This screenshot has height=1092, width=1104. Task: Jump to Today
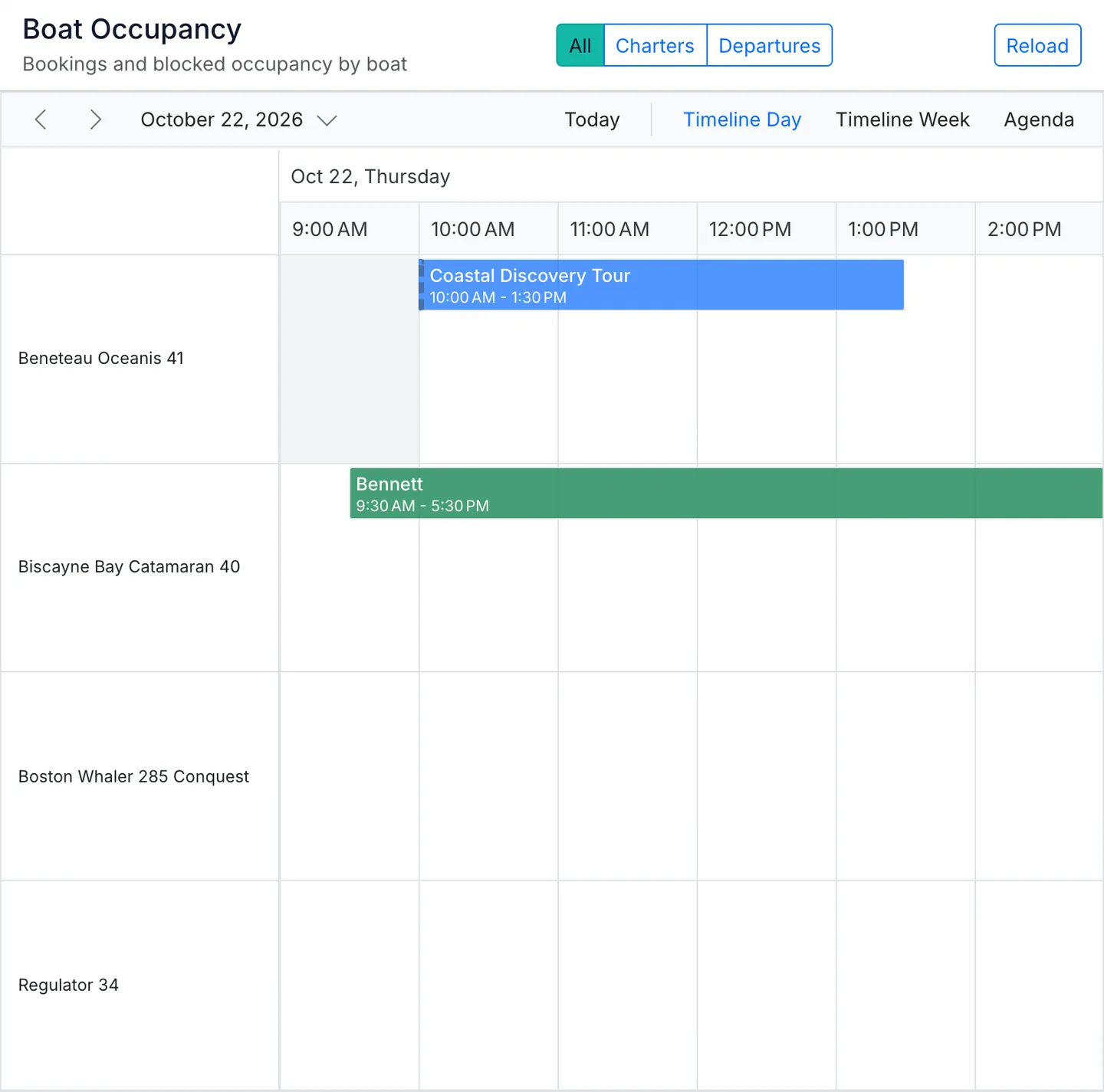coord(592,120)
